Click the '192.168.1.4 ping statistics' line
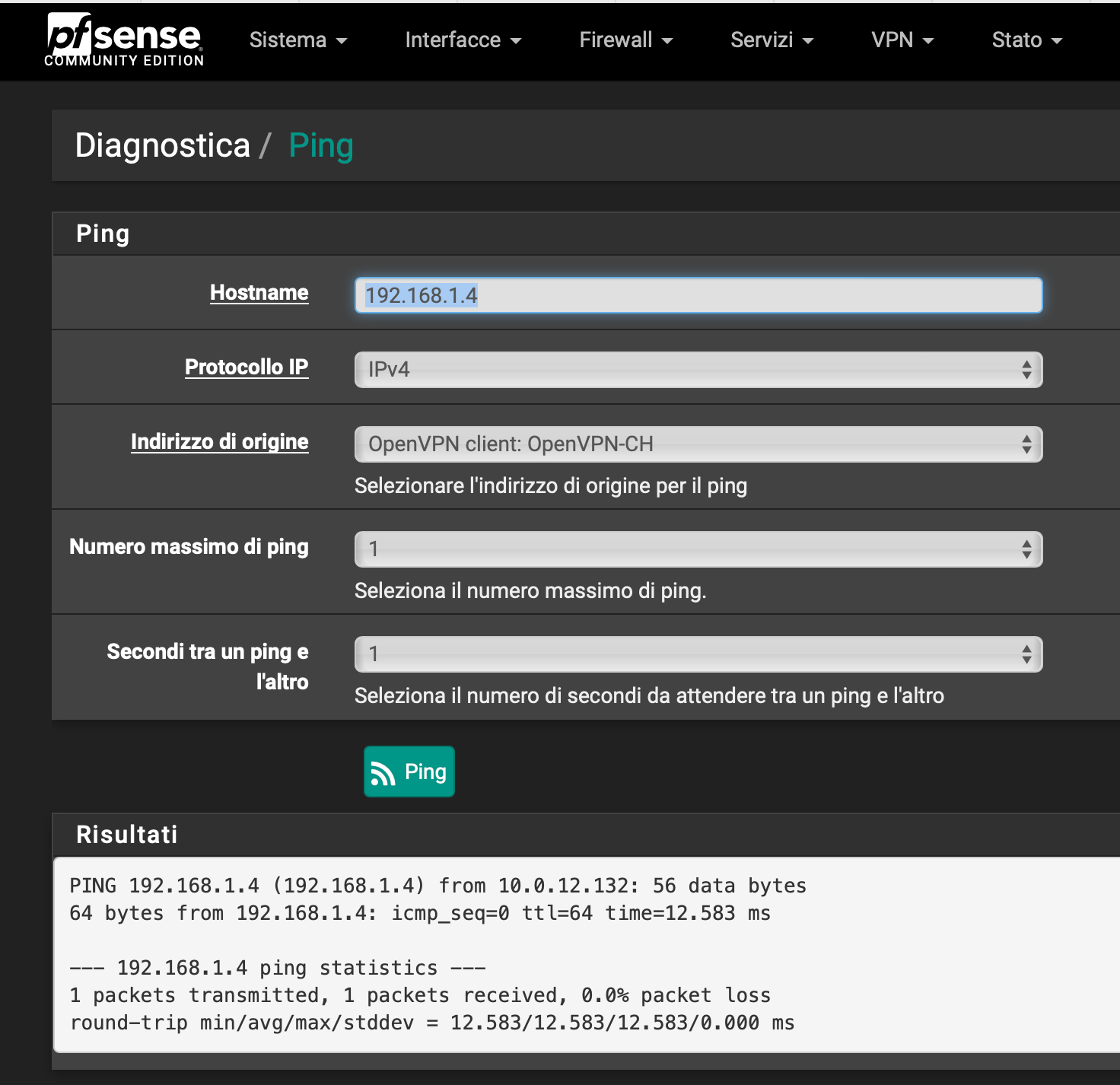This screenshot has height=1085, width=1120. (x=278, y=968)
